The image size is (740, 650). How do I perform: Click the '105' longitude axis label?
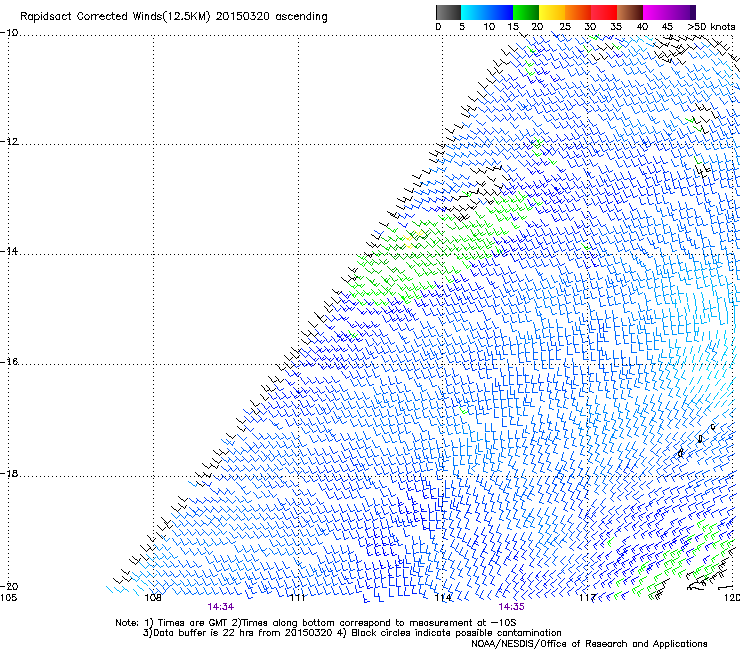(x=8, y=598)
